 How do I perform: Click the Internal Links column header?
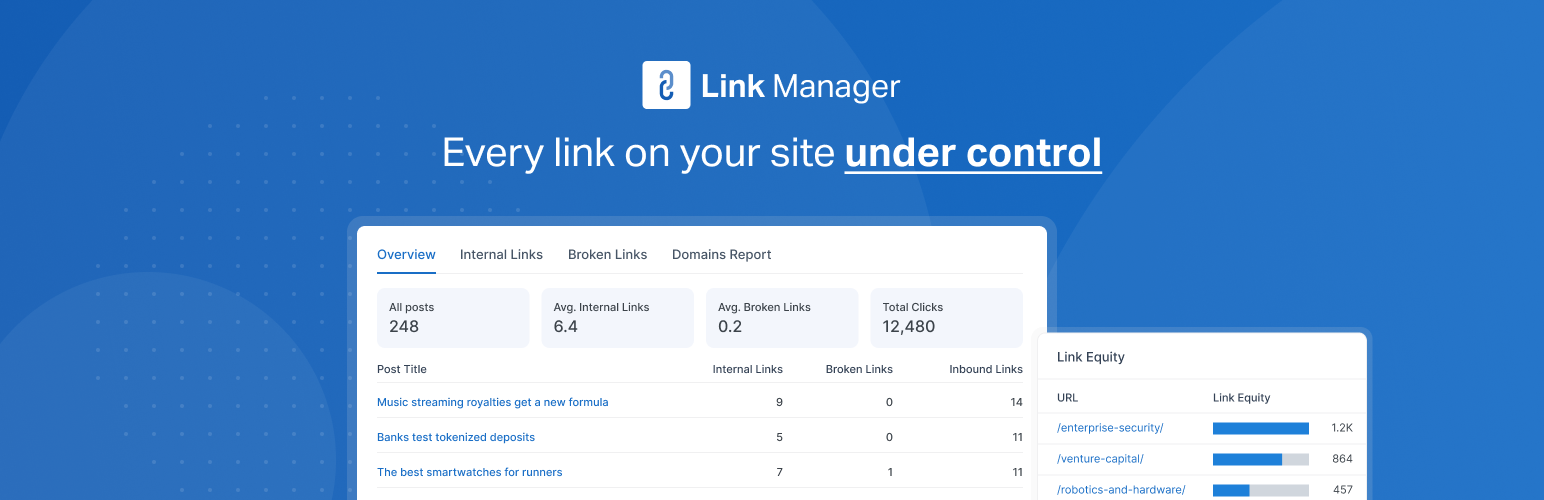748,369
